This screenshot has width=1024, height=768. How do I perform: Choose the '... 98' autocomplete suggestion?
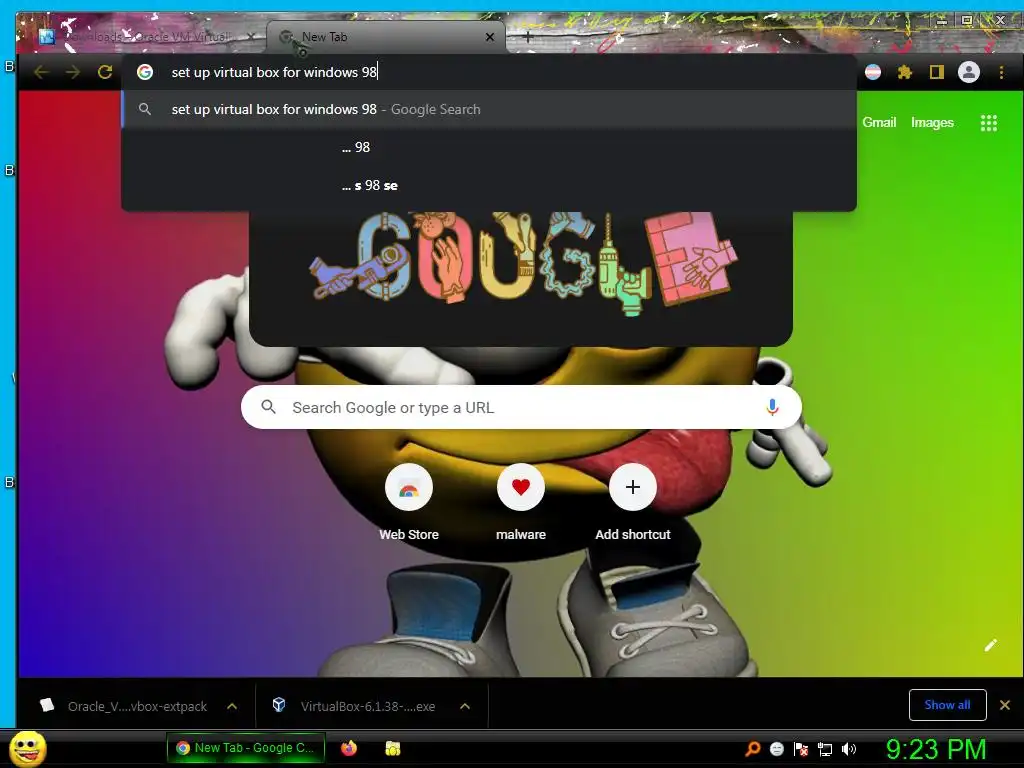488,148
